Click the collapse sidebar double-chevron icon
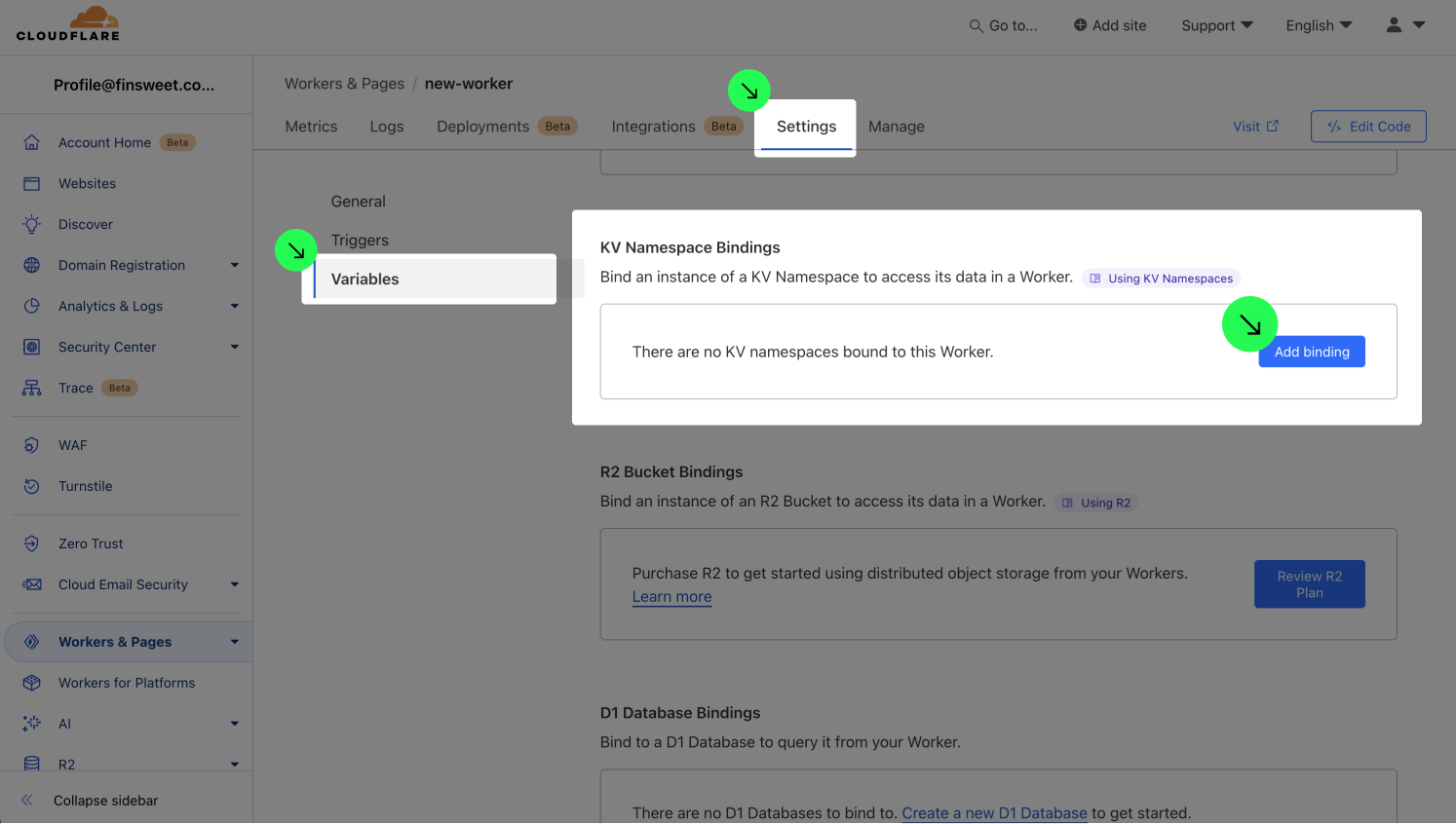Screen dimensions: 1456x824 click(x=27, y=801)
